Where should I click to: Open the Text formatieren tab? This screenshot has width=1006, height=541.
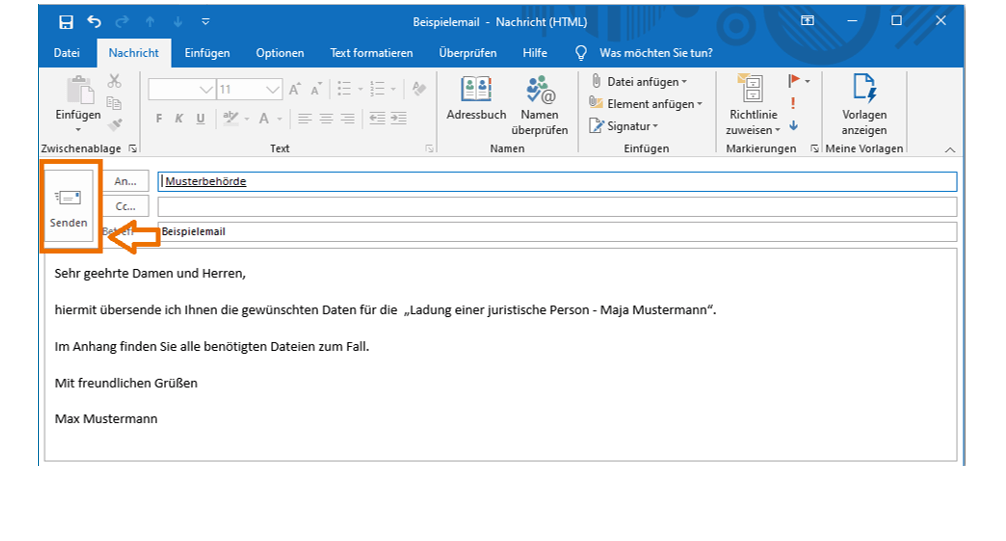click(x=371, y=53)
